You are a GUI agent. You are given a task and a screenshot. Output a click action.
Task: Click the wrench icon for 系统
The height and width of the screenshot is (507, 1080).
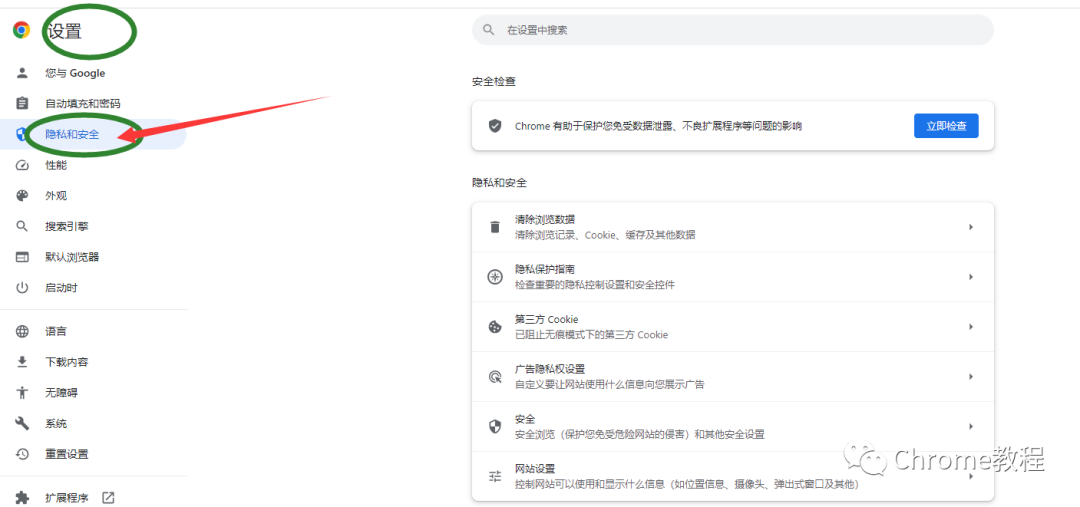click(x=22, y=423)
